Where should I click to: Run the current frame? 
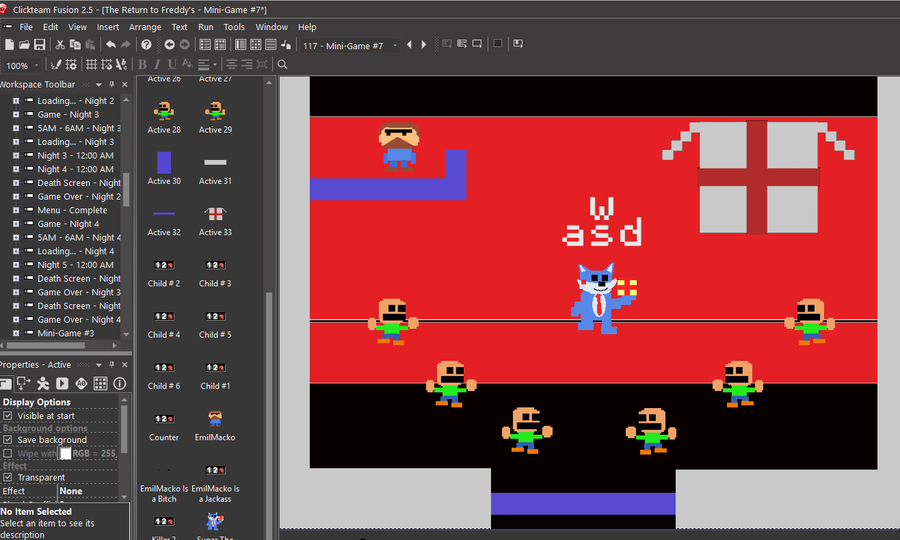click(477, 44)
